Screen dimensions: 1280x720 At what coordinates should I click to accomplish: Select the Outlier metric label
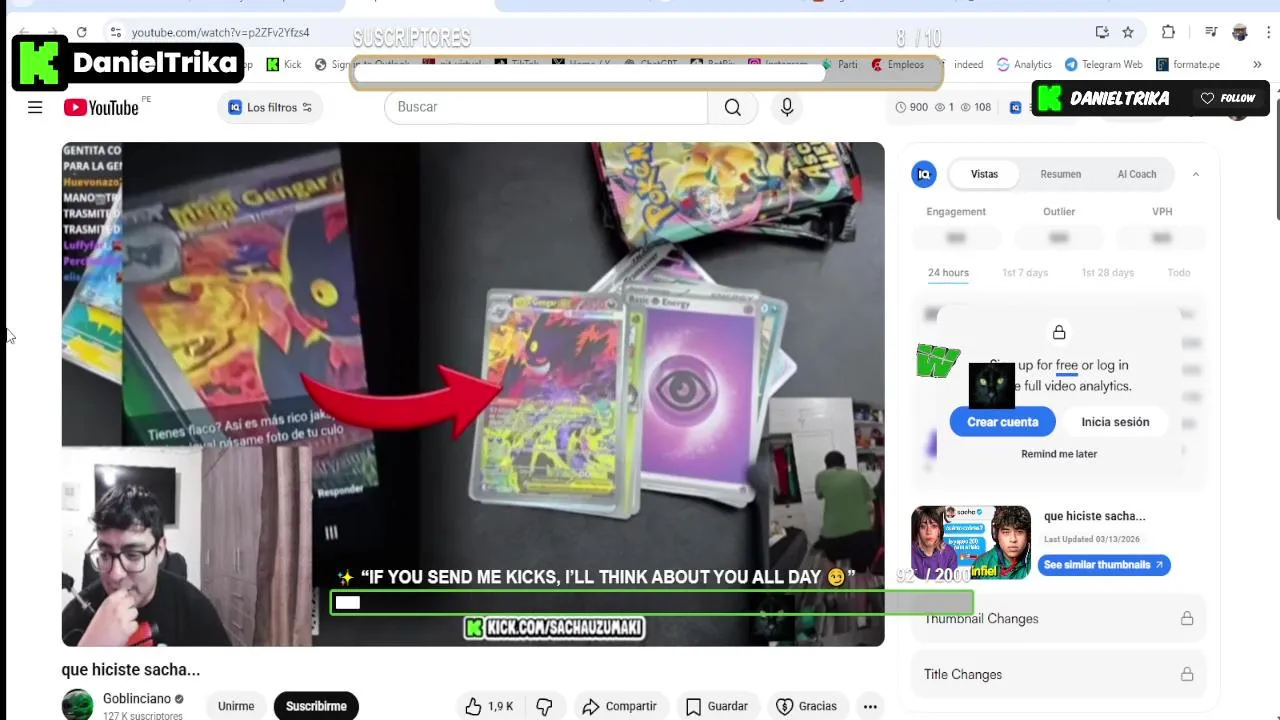tap(1059, 212)
